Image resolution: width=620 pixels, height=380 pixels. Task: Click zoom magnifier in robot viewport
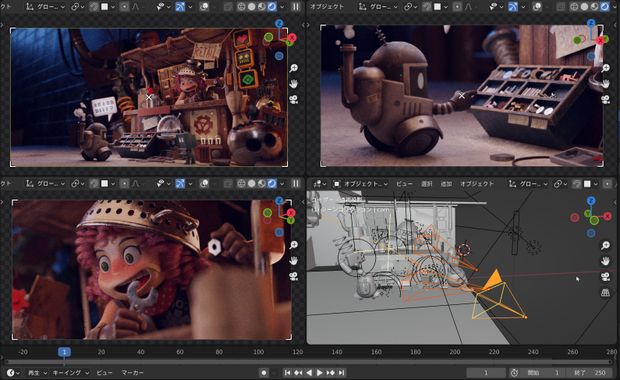click(605, 68)
